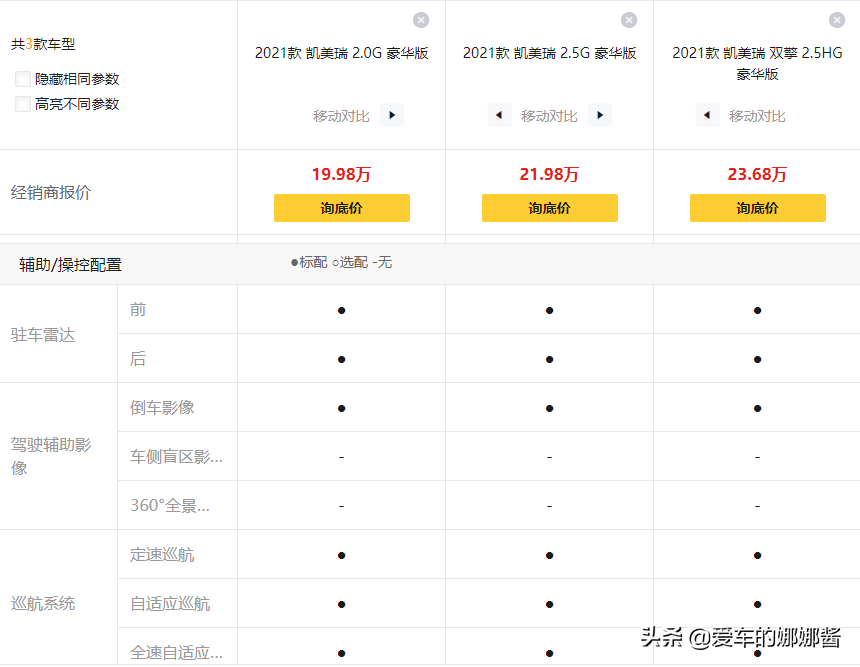Click the 经销商报价 row label
Image resolution: width=860 pixels, height=667 pixels.
pyautogui.click(x=51, y=193)
